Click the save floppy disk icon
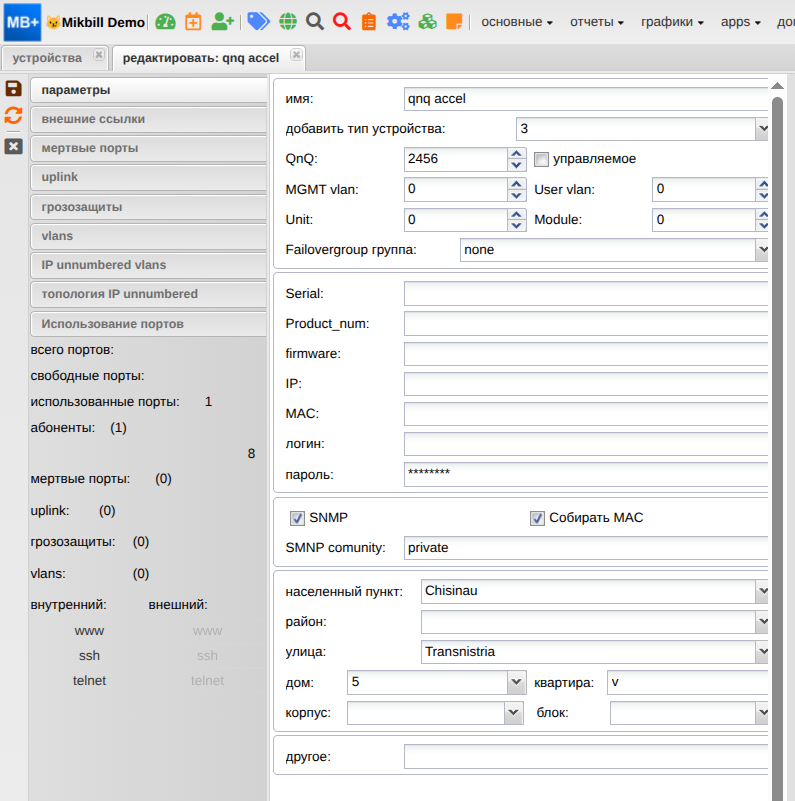This screenshot has width=795, height=801. pyautogui.click(x=13, y=89)
